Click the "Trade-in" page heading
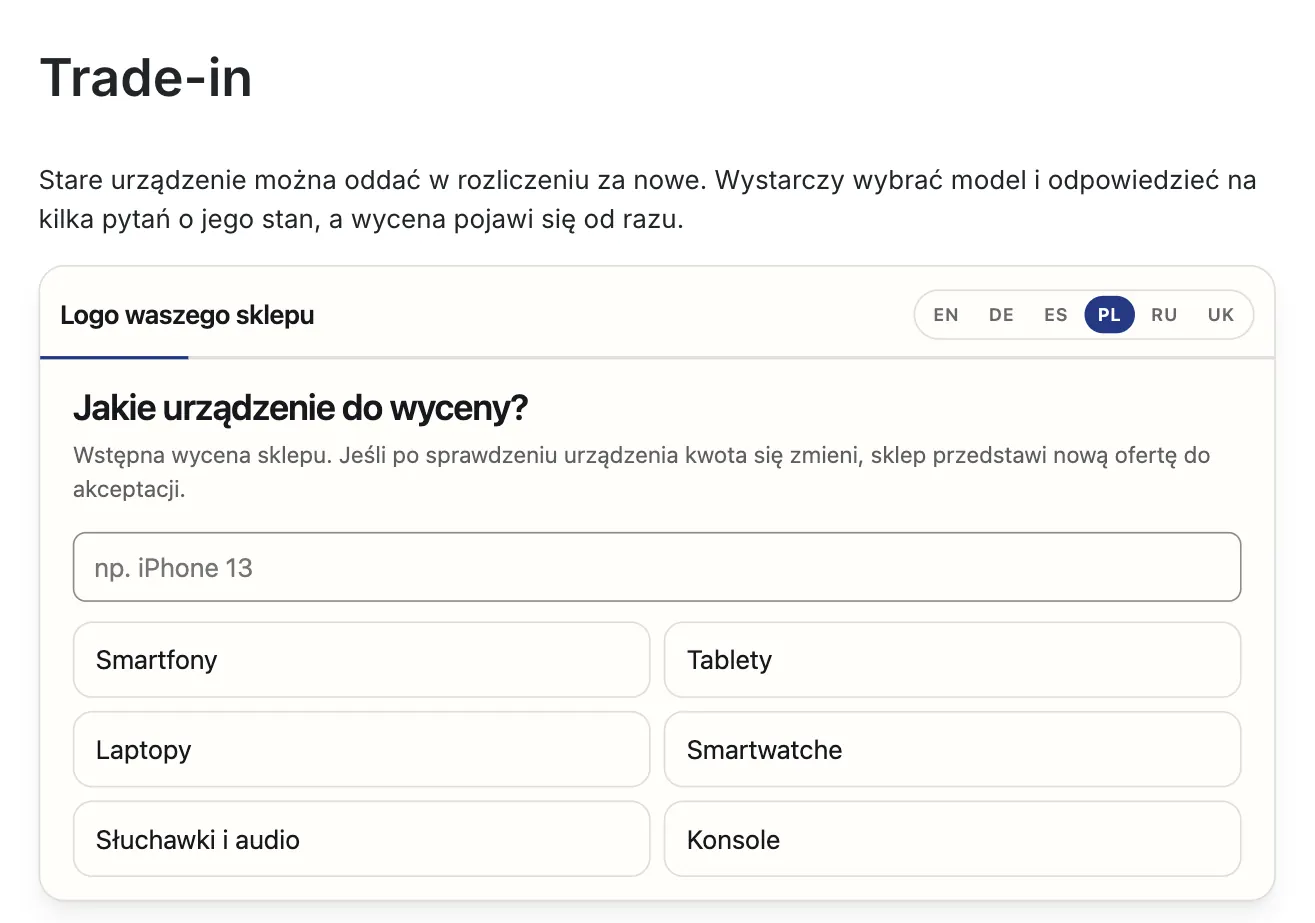Image resolution: width=1315 pixels, height=923 pixels. 146,78
